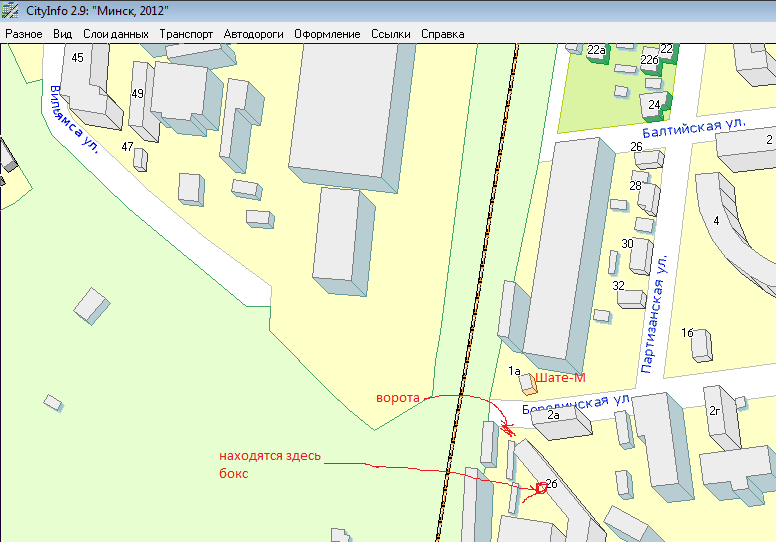Expand the Автодороги menu
Viewport: 776px width, 542px height.
(x=254, y=34)
